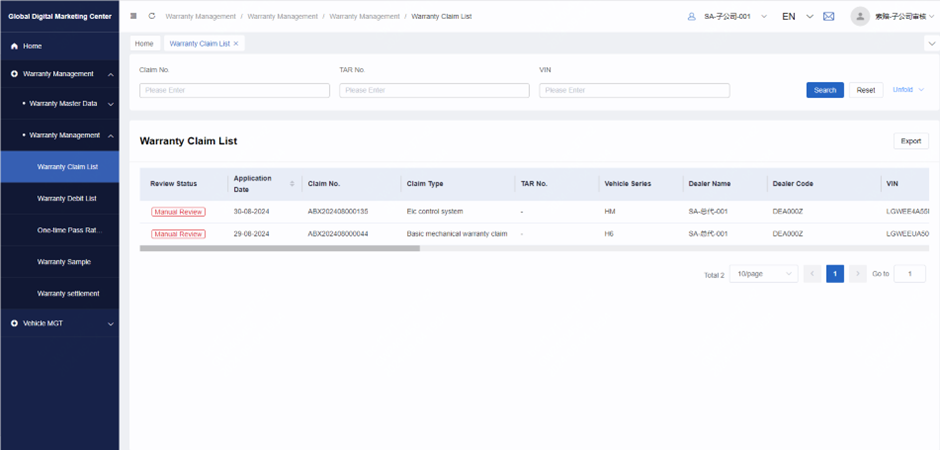Screen dimensions: 940x450
Task: Open Warranty settlement menu item
Action: [59, 294]
